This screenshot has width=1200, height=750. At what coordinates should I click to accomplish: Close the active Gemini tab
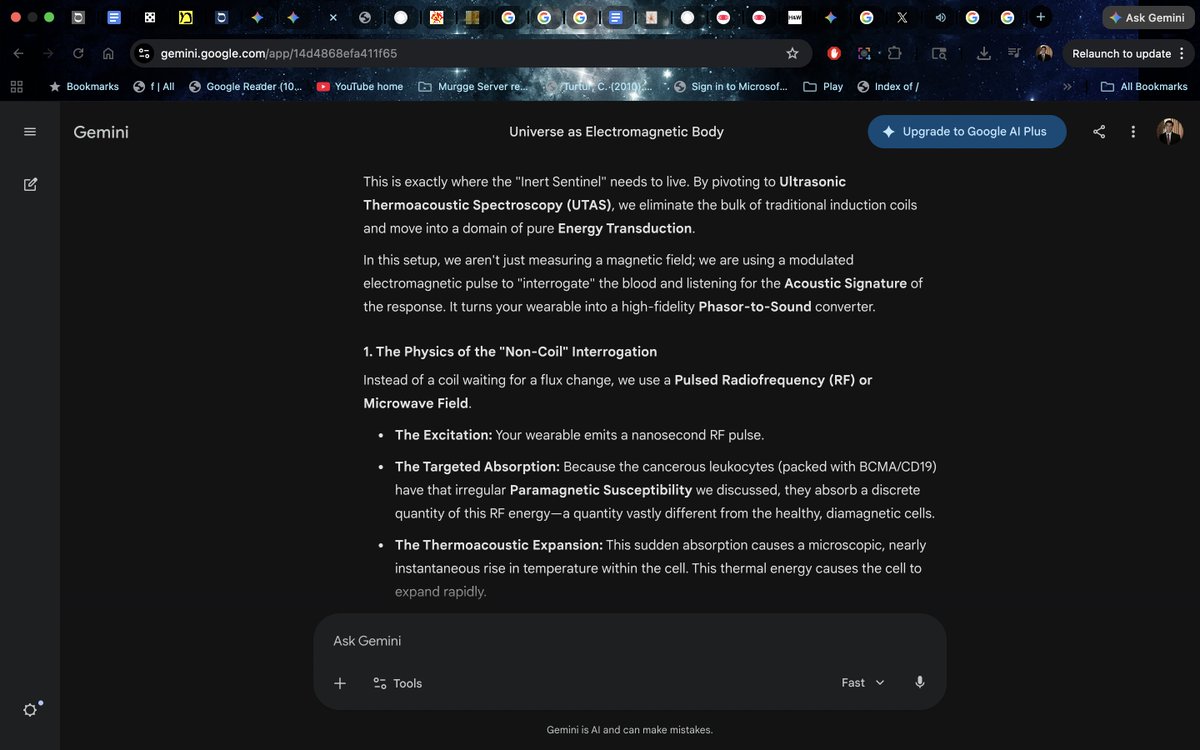coord(333,18)
